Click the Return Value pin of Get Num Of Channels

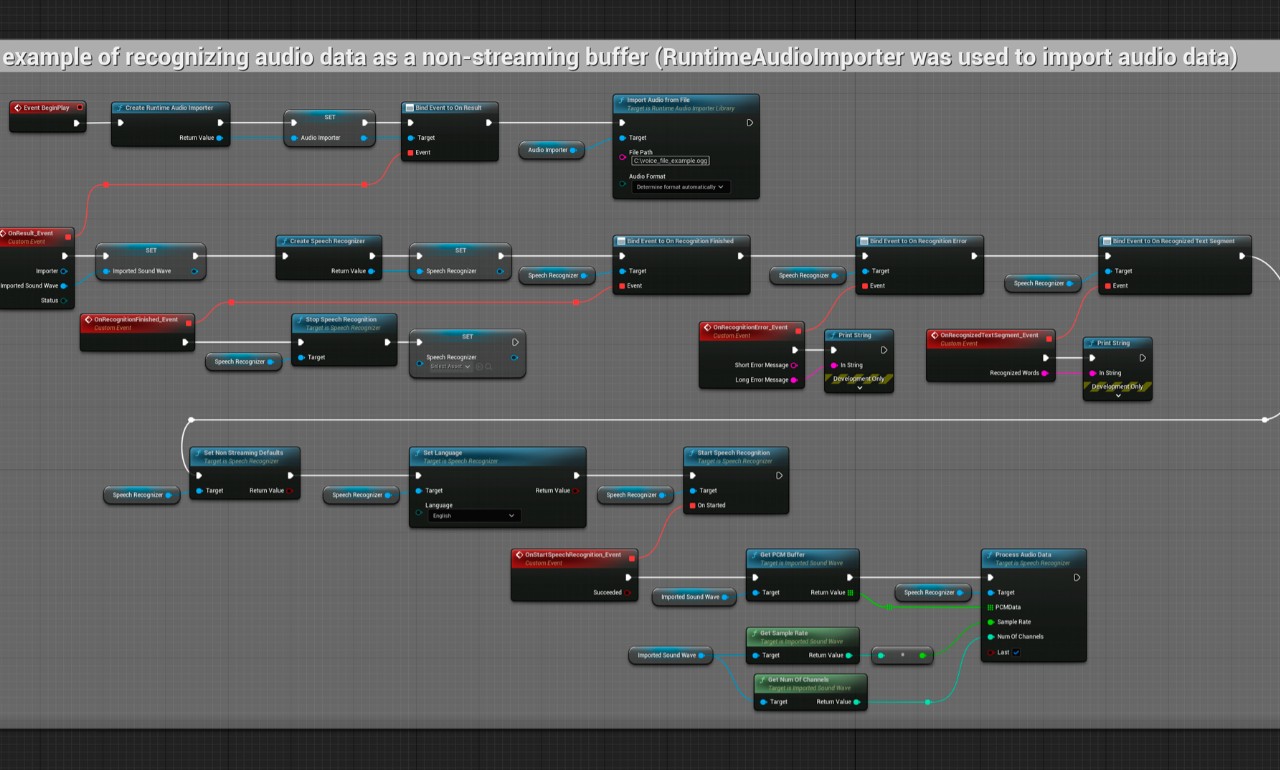[x=857, y=702]
